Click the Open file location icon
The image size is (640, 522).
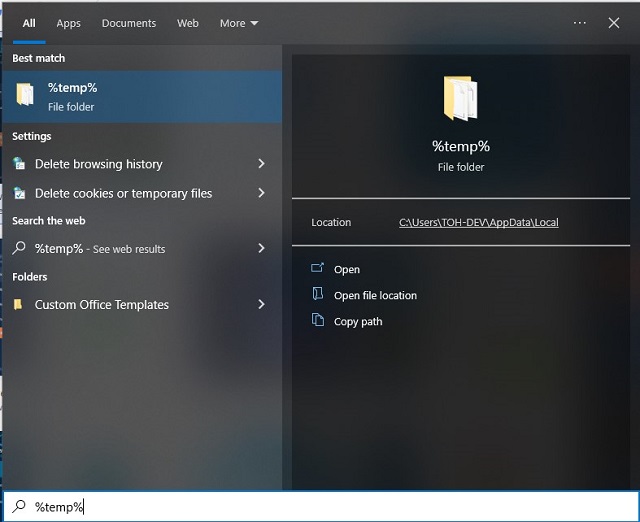point(318,294)
